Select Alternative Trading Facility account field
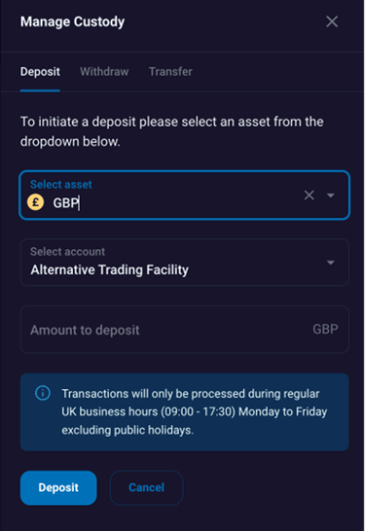The height and width of the screenshot is (531, 365). coord(185,262)
